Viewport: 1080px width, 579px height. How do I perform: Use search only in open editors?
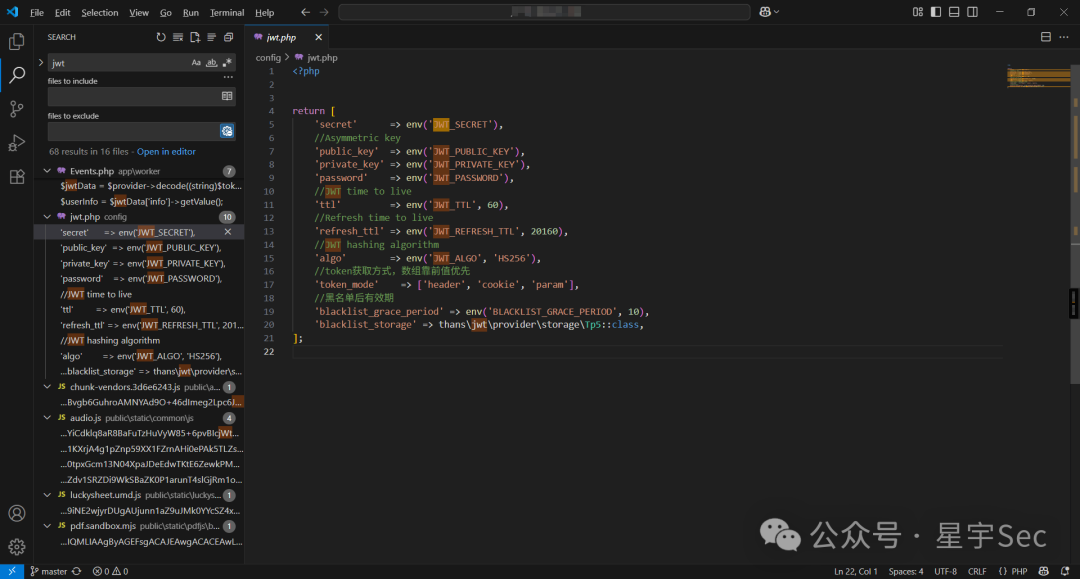click(x=227, y=96)
